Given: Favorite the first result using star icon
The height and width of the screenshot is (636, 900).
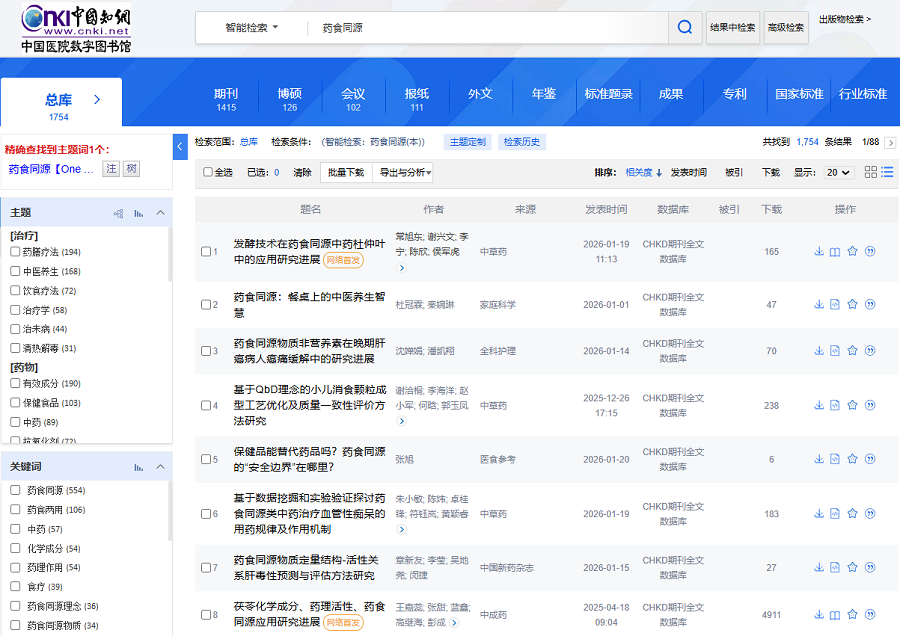Looking at the screenshot, I should pos(852,252).
